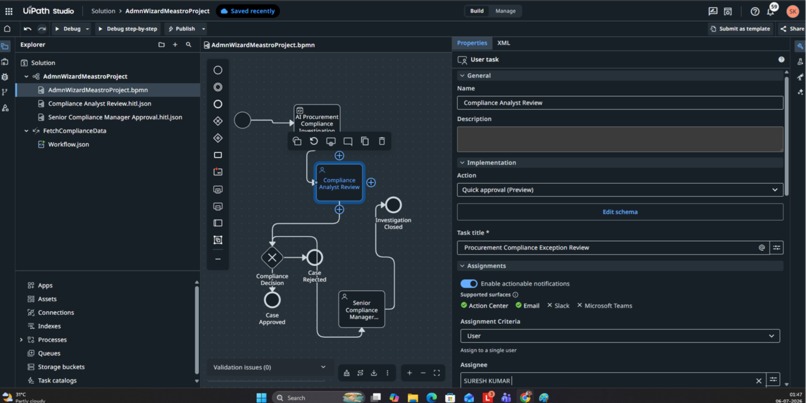Switch to the Properties tab
Image resolution: width=806 pixels, height=403 pixels.
(472, 43)
